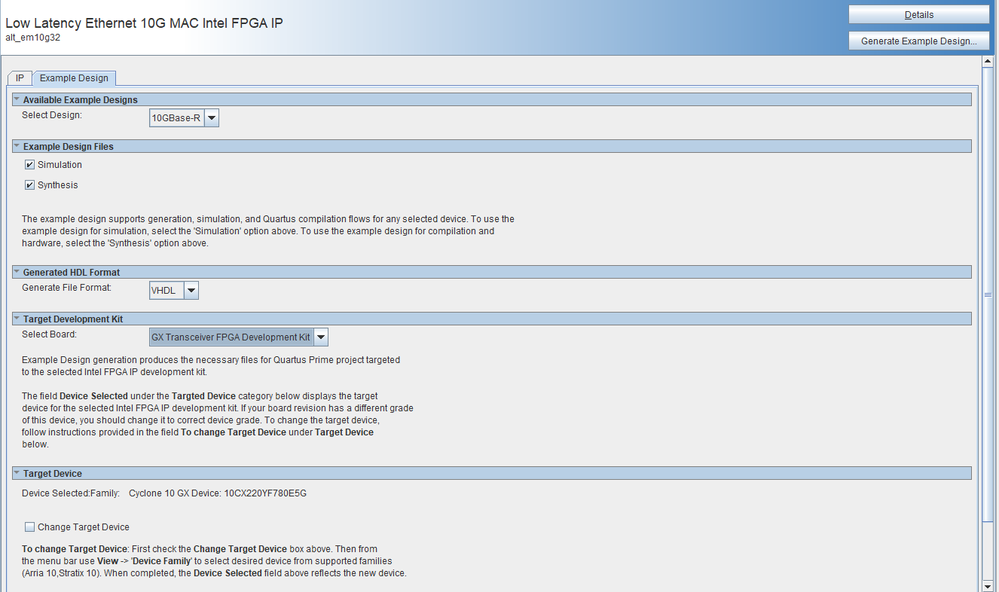Collapse the Example Design Files section

(x=17, y=146)
